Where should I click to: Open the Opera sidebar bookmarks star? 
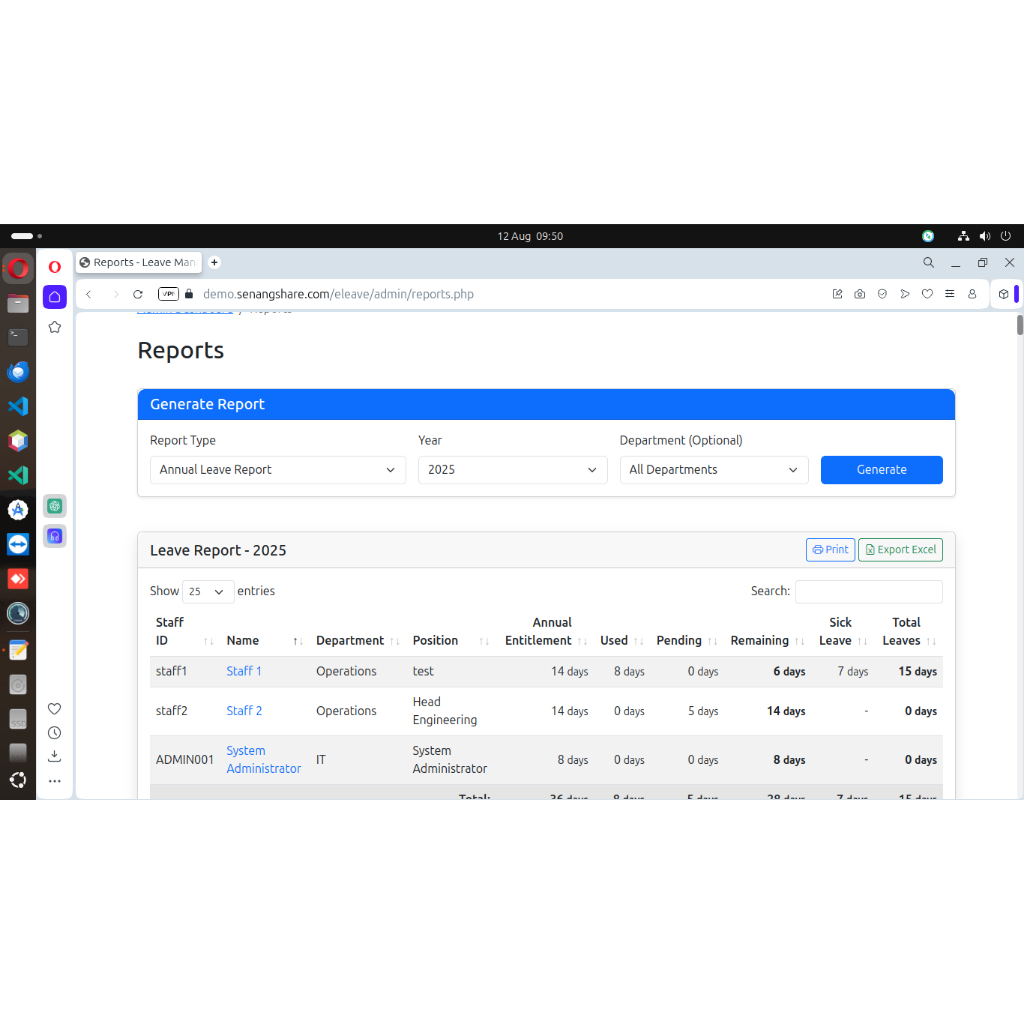click(55, 327)
